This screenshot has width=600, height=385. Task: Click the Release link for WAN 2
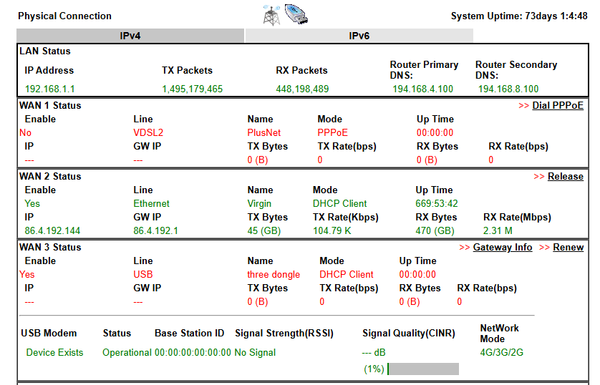[565, 176]
